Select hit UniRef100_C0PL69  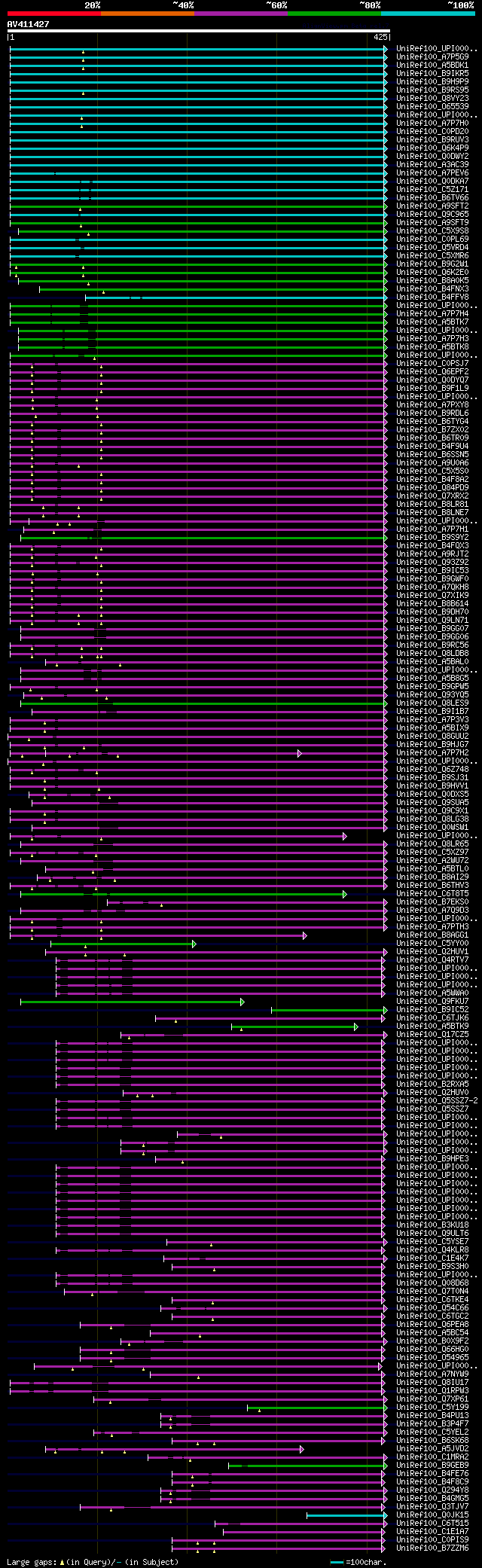432,239
